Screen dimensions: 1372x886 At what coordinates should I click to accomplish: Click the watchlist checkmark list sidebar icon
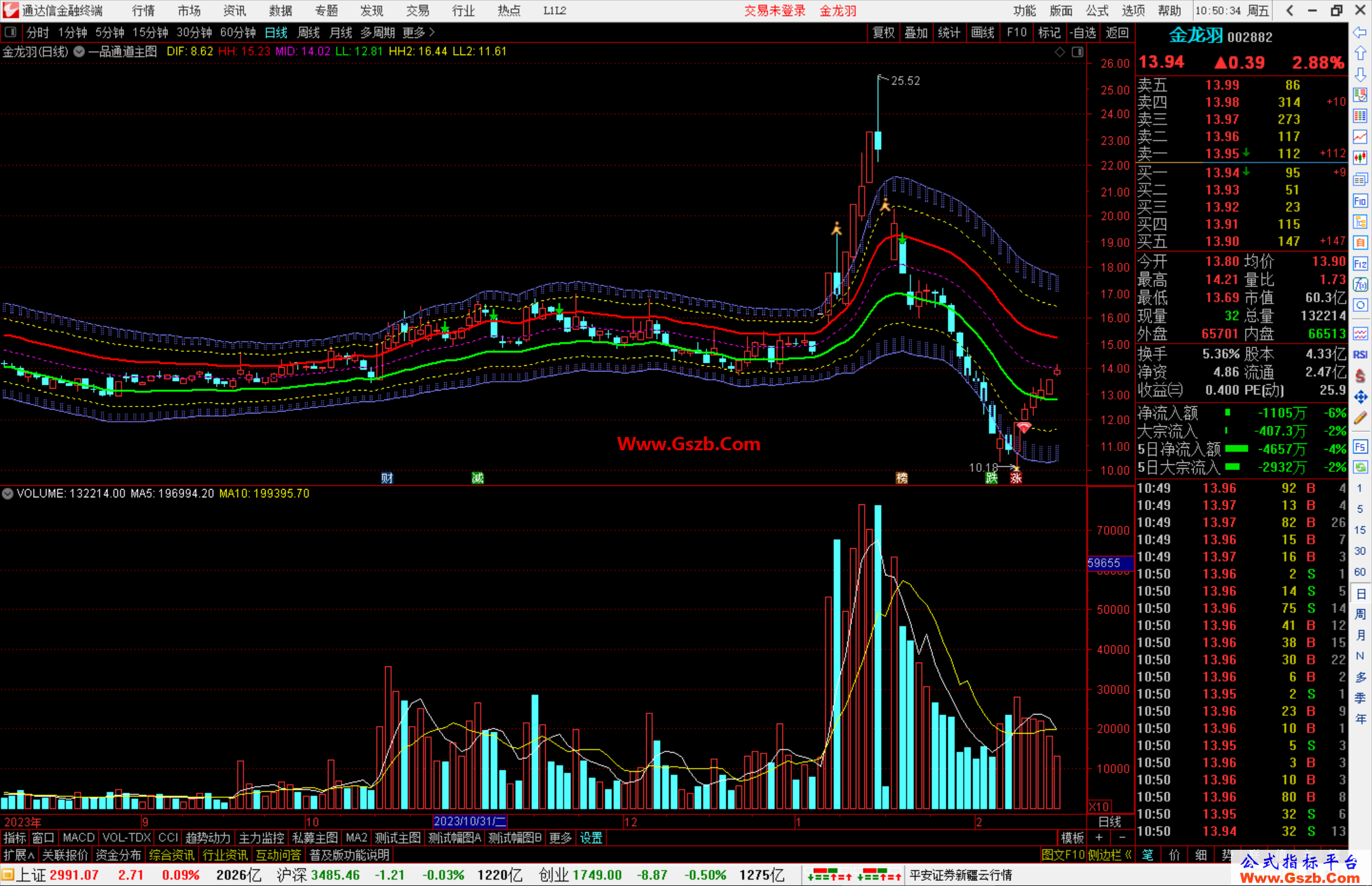click(x=1360, y=95)
